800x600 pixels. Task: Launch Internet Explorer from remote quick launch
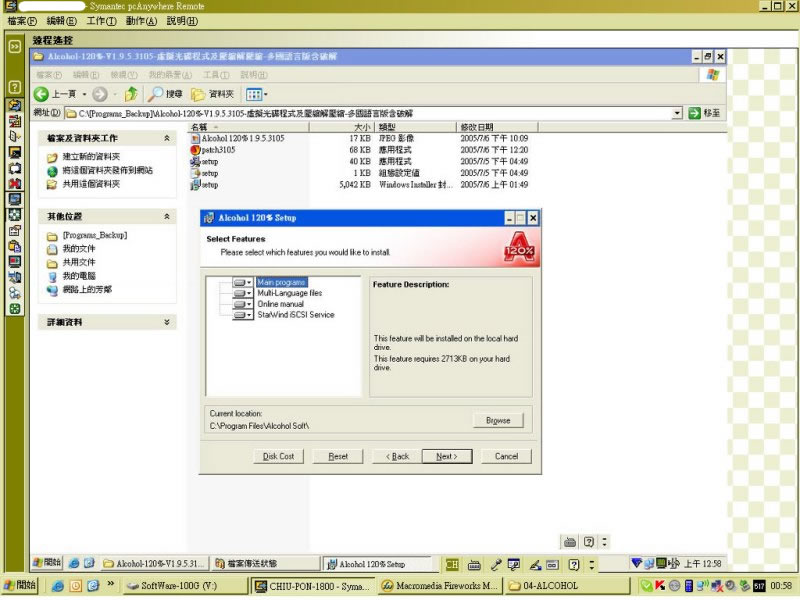(x=74, y=564)
